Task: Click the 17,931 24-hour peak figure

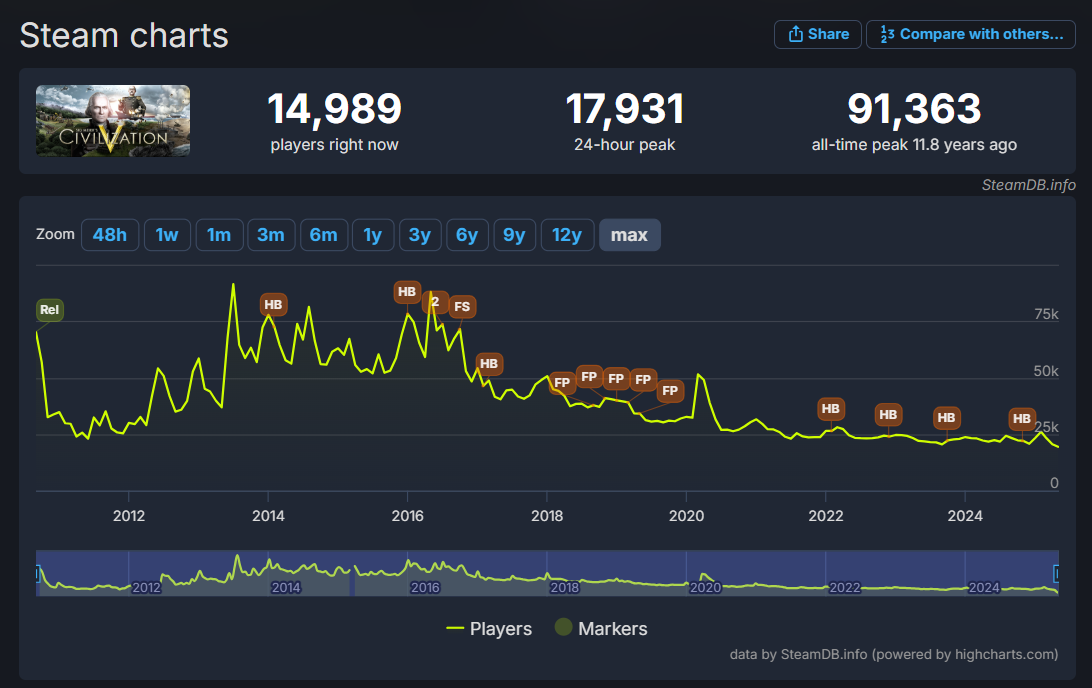Action: tap(625, 109)
